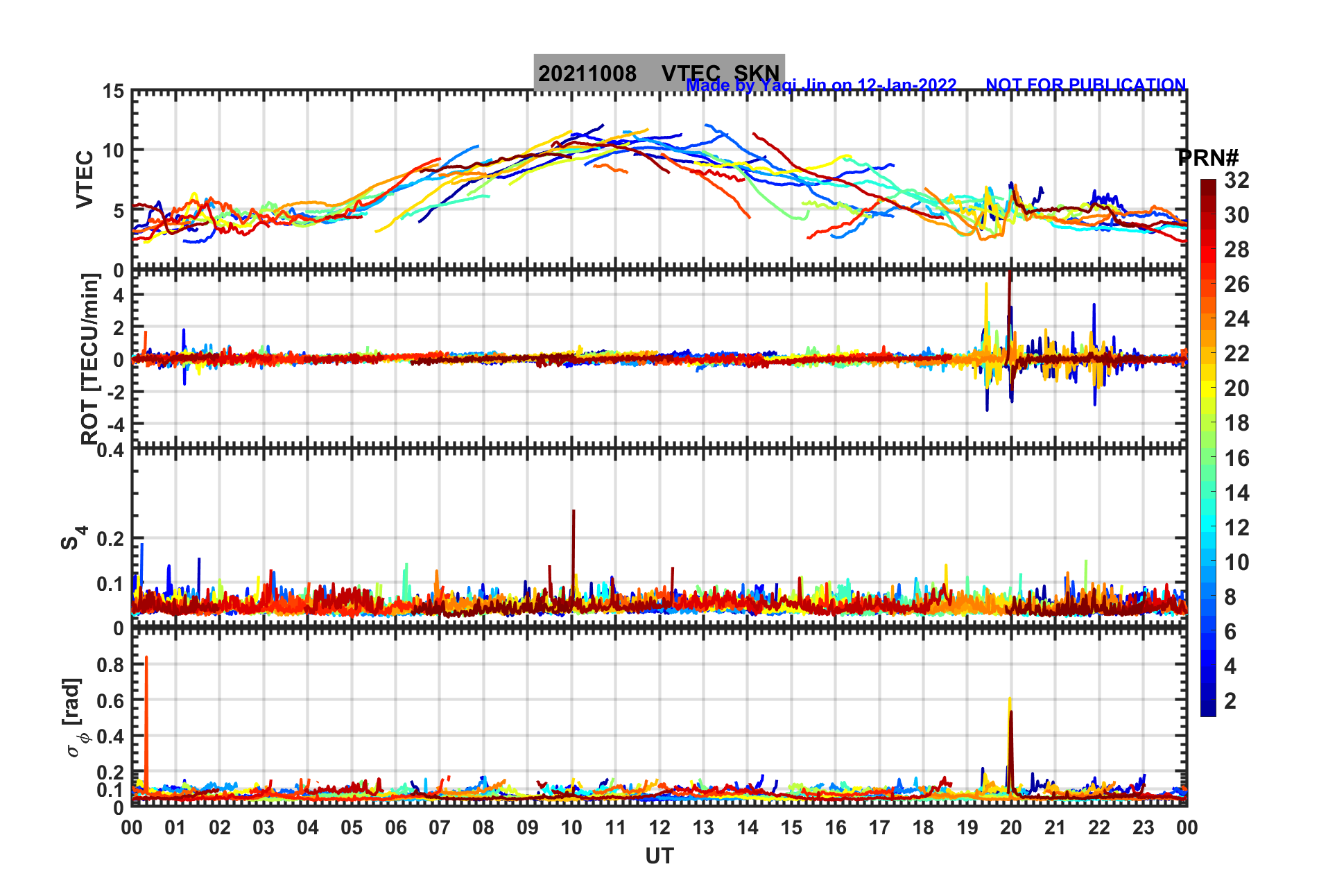Click the S4 axis tick value 0.2
Image resolution: width=1319 pixels, height=896 pixels.
coord(111,539)
